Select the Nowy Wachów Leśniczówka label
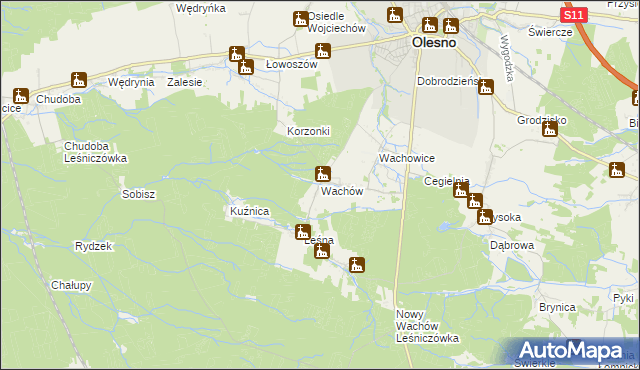 [427, 326]
